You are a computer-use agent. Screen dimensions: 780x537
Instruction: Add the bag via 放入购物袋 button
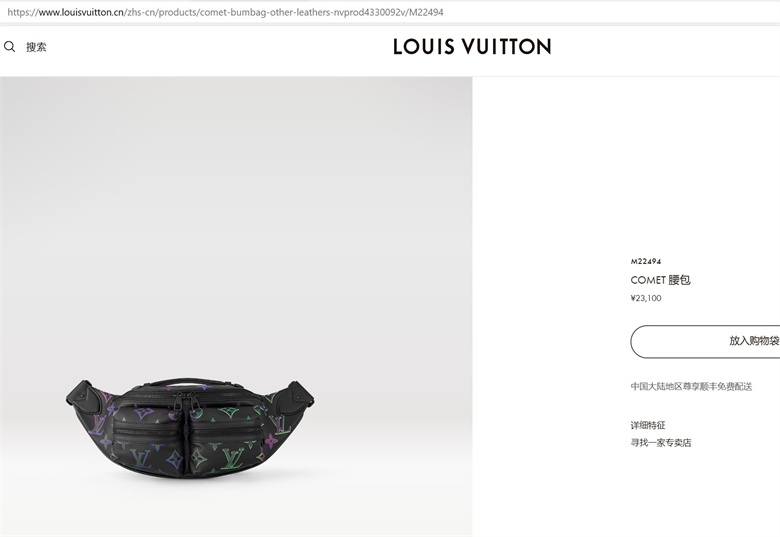point(705,341)
